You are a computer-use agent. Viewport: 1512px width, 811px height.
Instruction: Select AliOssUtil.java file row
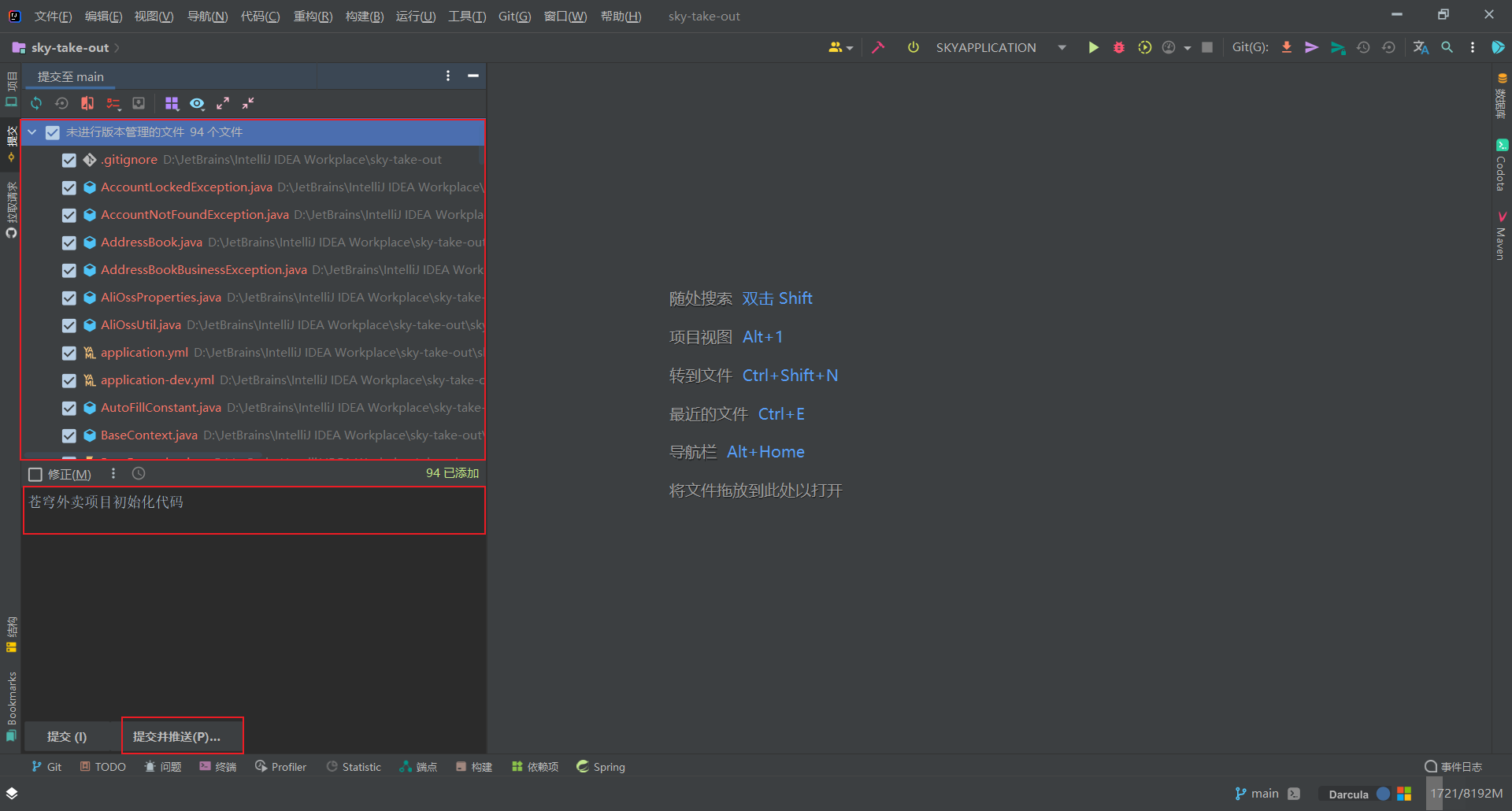coord(254,325)
